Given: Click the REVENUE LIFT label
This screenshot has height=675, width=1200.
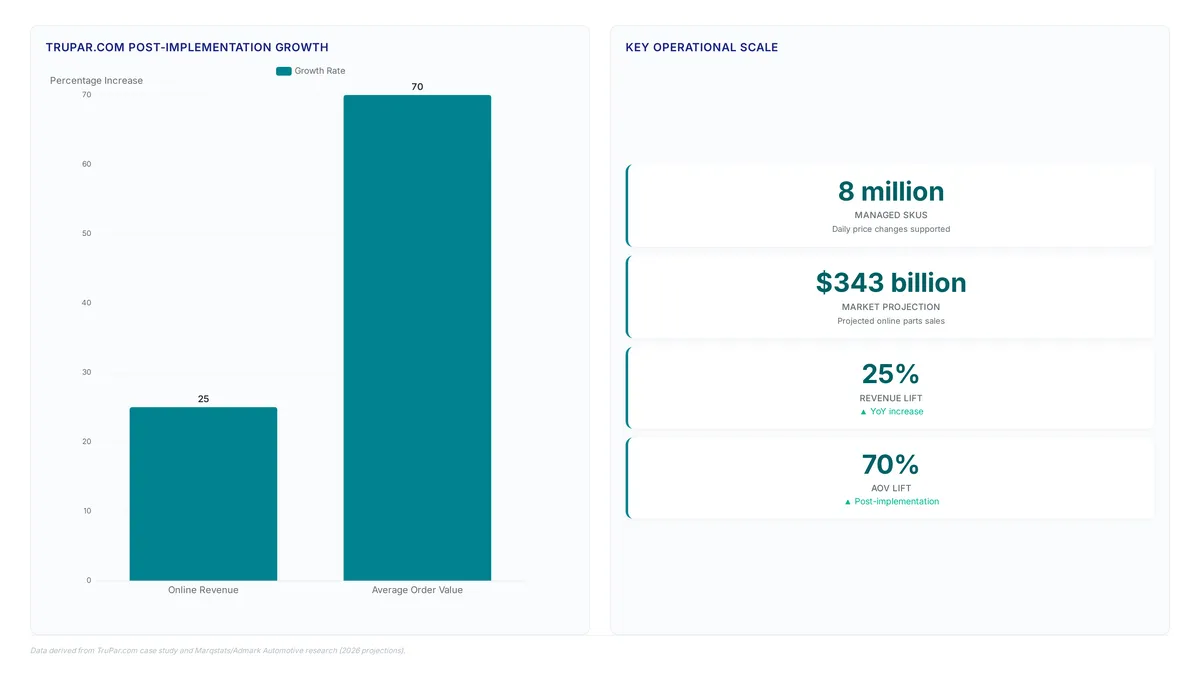Looking at the screenshot, I should click(891, 398).
